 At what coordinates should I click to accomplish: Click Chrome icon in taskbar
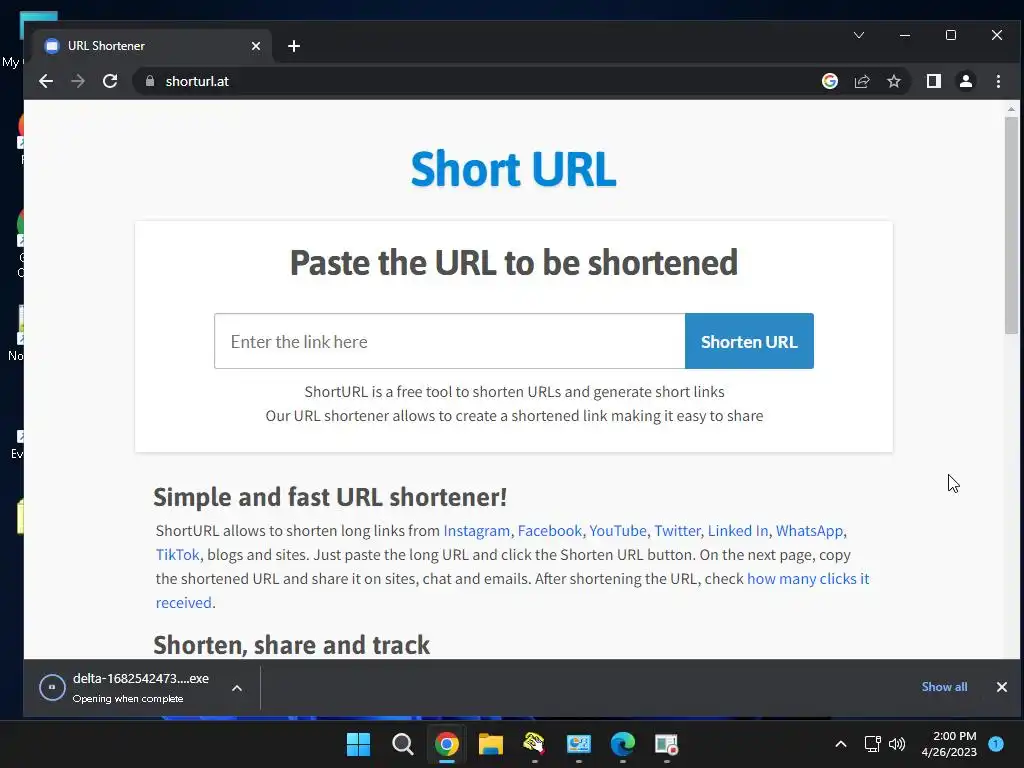pyautogui.click(x=447, y=744)
